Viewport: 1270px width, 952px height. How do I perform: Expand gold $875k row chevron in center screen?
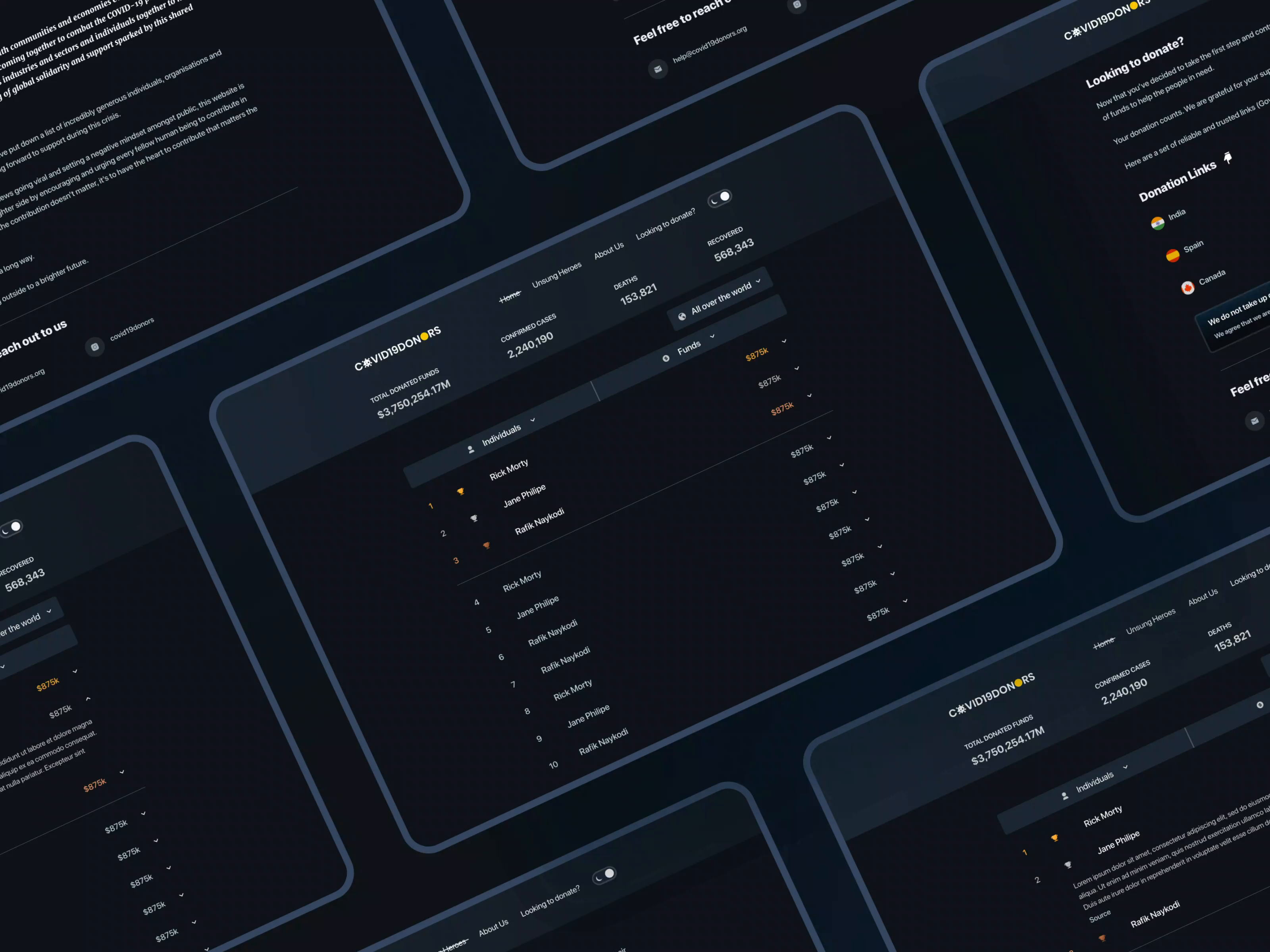point(784,341)
